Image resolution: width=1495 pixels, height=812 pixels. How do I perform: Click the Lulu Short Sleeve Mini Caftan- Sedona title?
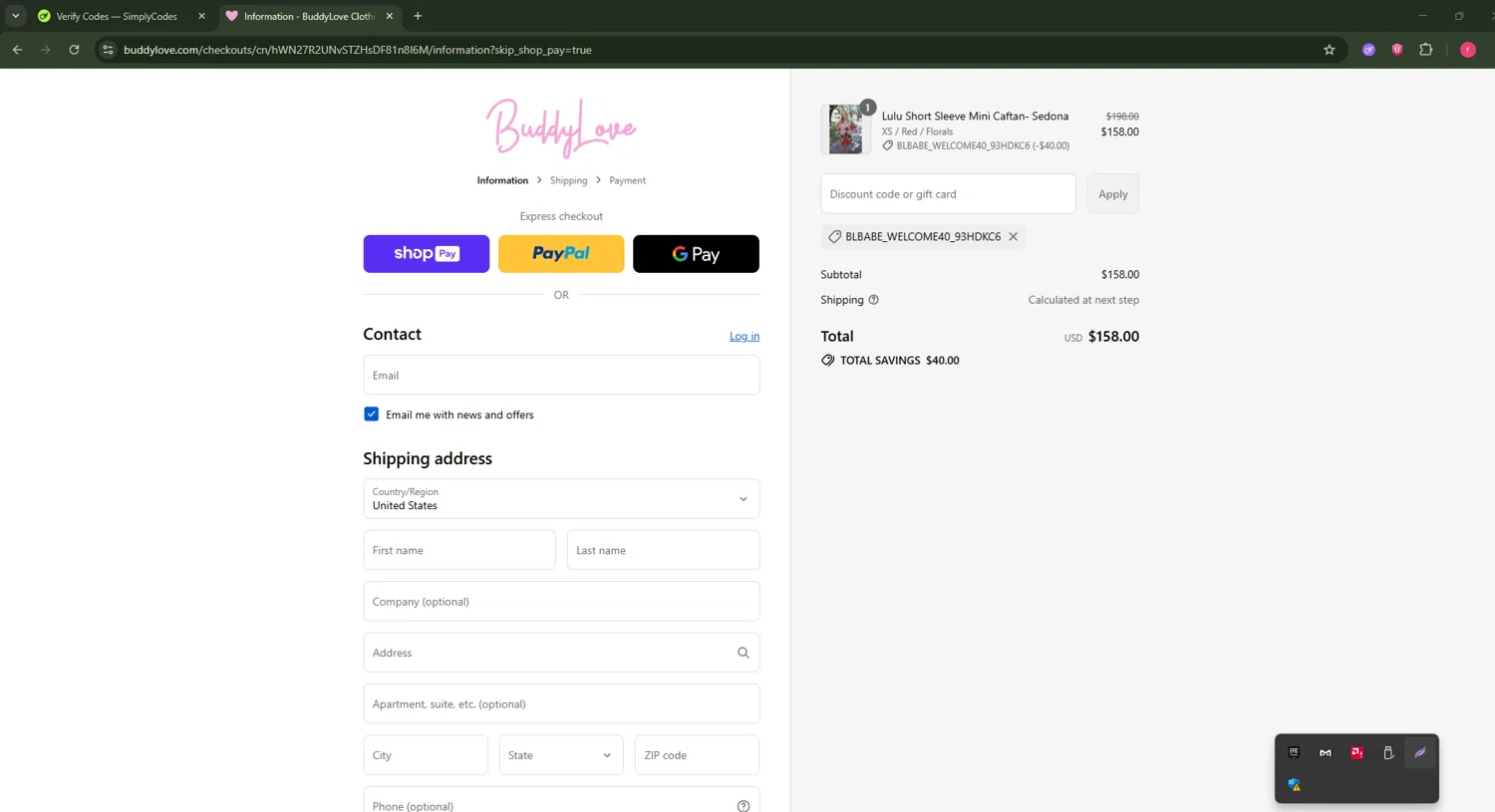click(x=975, y=117)
